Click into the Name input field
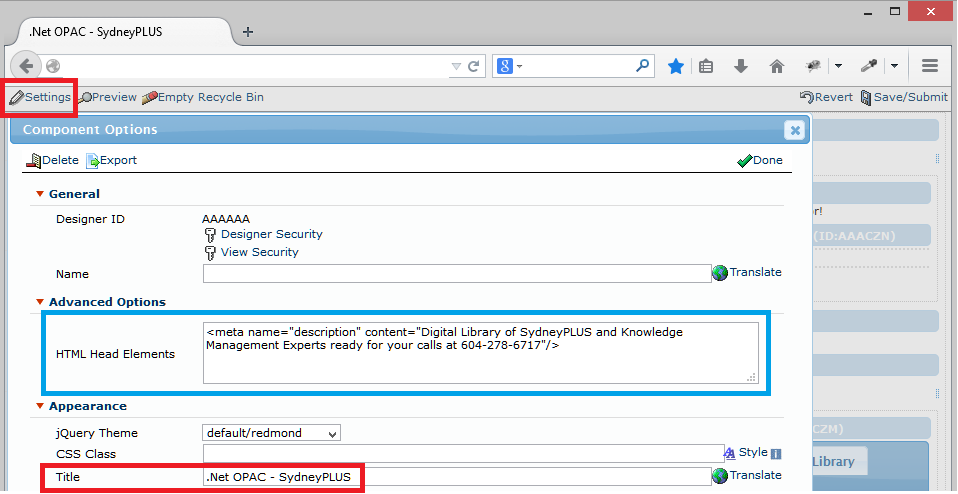Image resolution: width=958 pixels, height=494 pixels. coord(457,274)
